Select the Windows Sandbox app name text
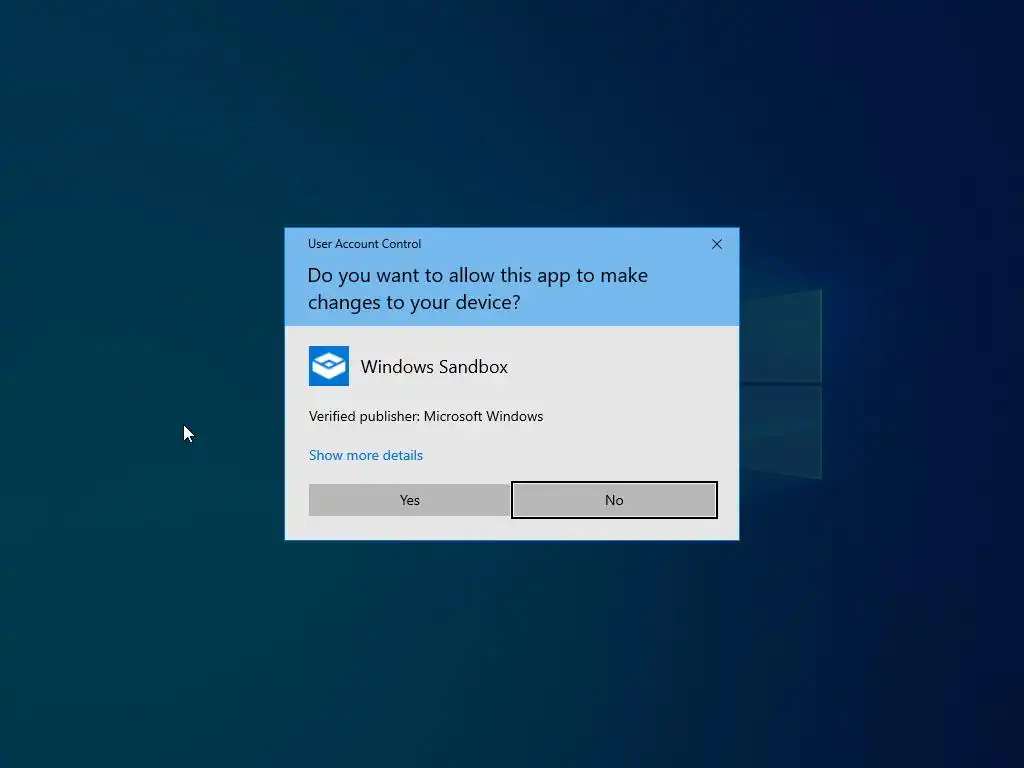 click(x=434, y=367)
